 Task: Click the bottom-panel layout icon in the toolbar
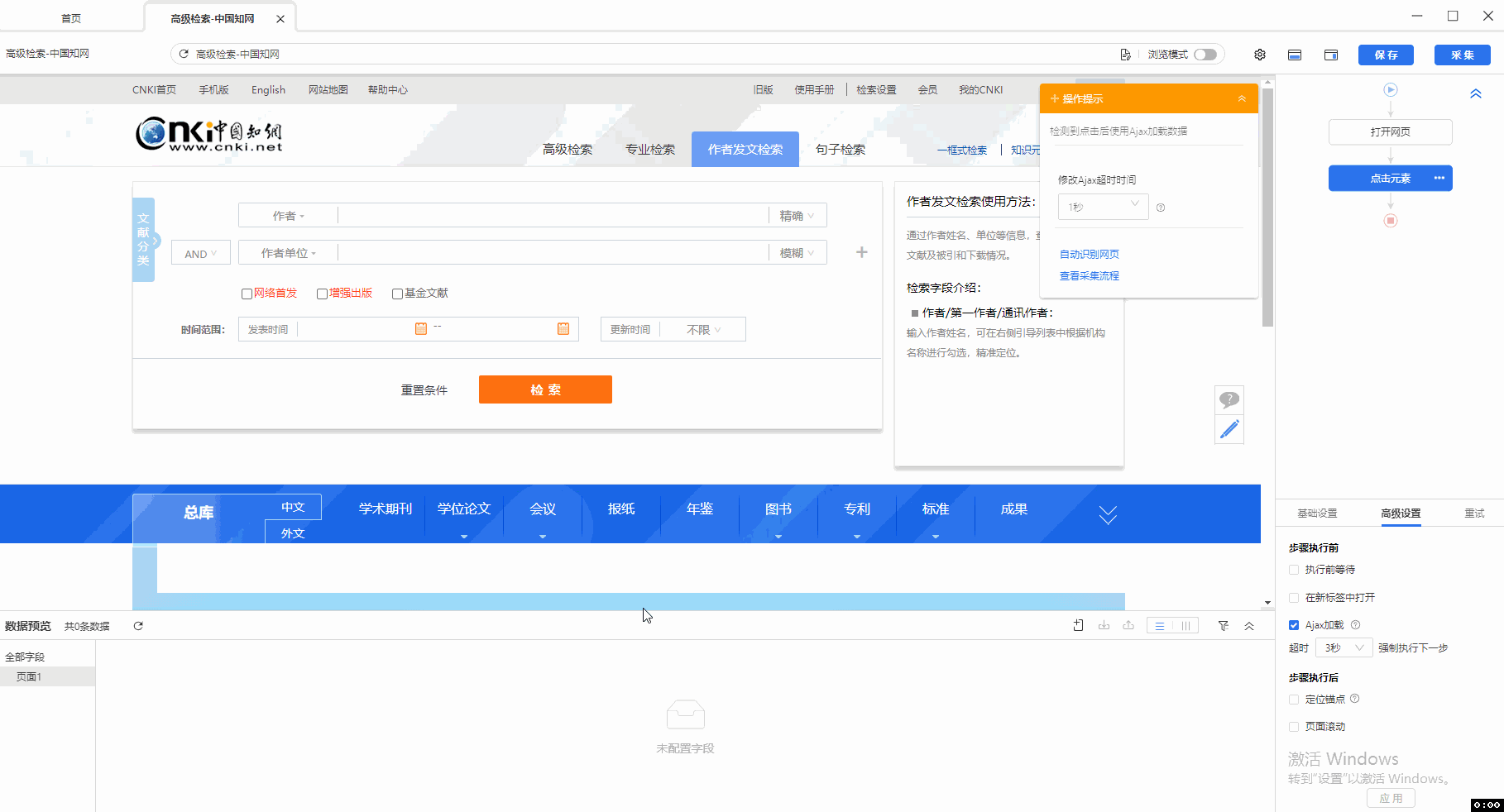pyautogui.click(x=1295, y=55)
